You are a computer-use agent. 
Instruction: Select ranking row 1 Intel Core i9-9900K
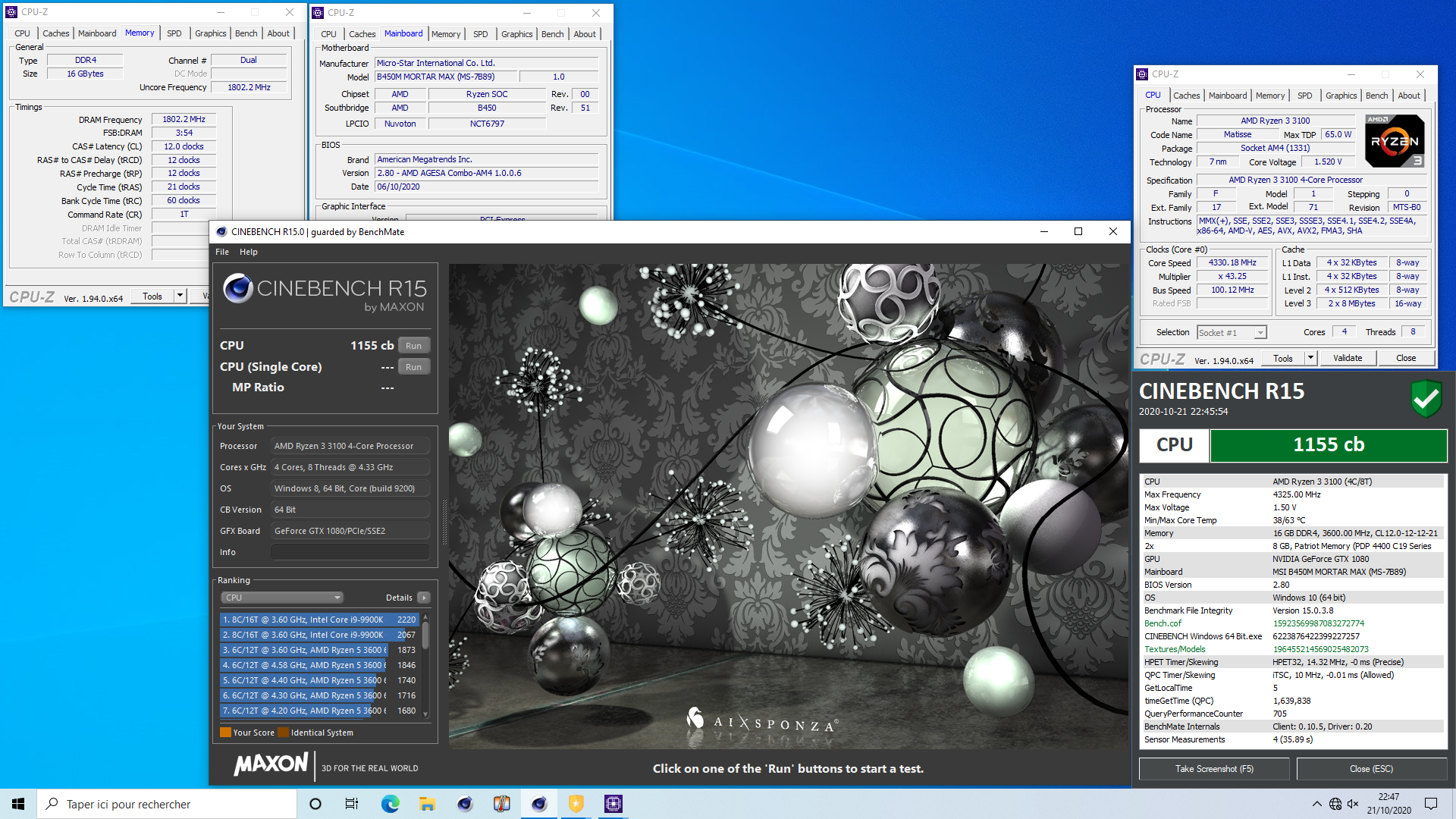click(319, 620)
